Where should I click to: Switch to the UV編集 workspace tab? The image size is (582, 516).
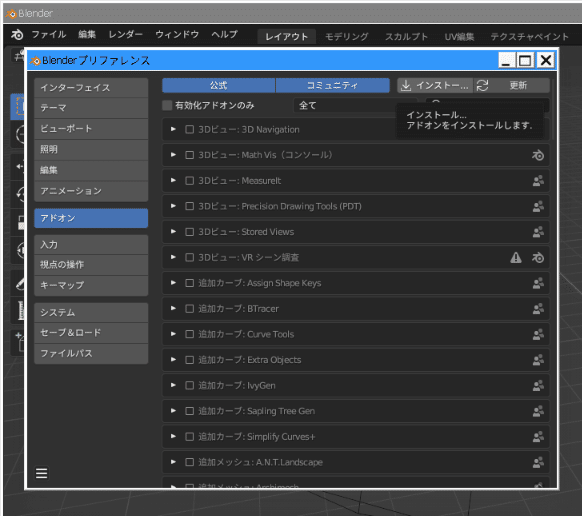coord(459,36)
